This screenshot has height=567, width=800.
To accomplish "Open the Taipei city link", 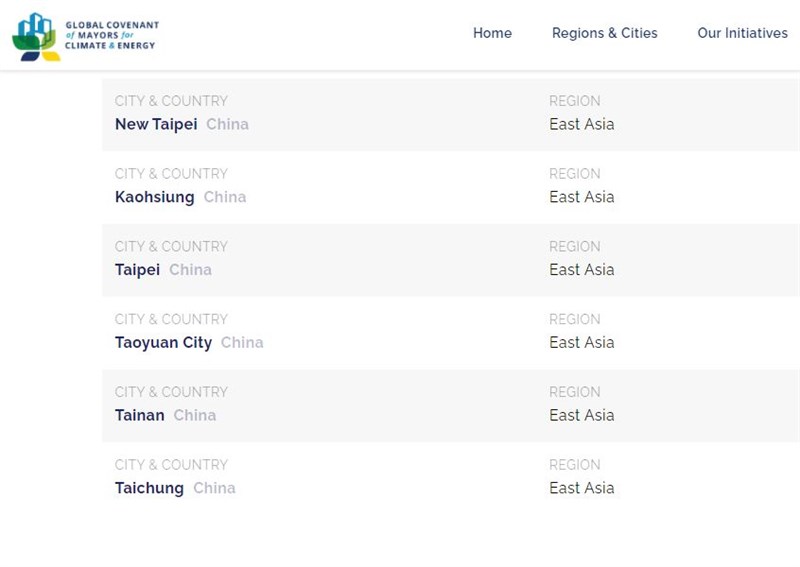I will pos(137,269).
